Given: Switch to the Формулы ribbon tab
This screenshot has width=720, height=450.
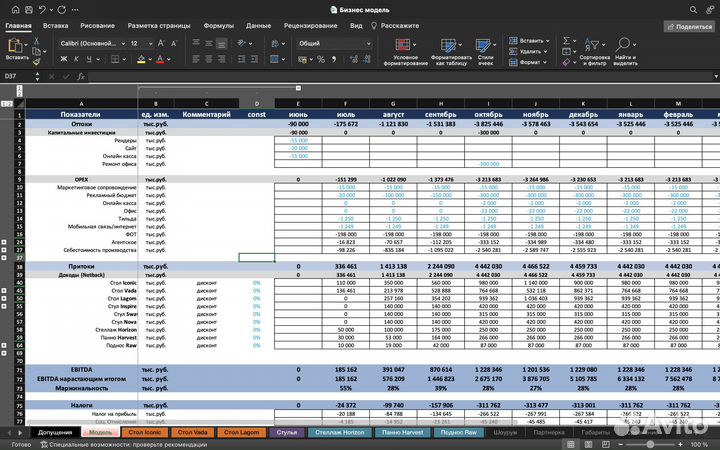Looking at the screenshot, I should tap(218, 25).
